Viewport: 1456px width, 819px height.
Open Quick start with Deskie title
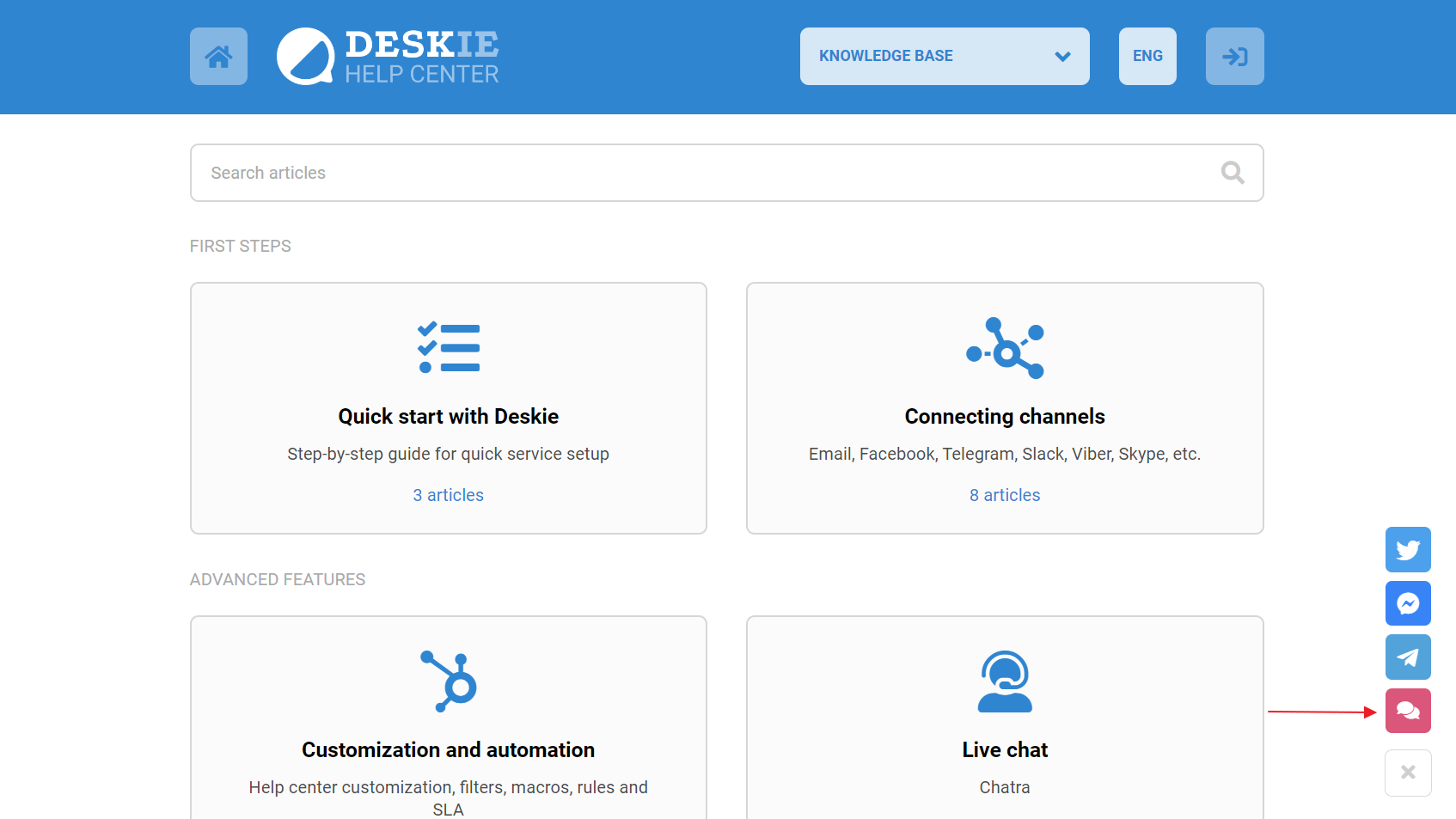click(x=449, y=416)
